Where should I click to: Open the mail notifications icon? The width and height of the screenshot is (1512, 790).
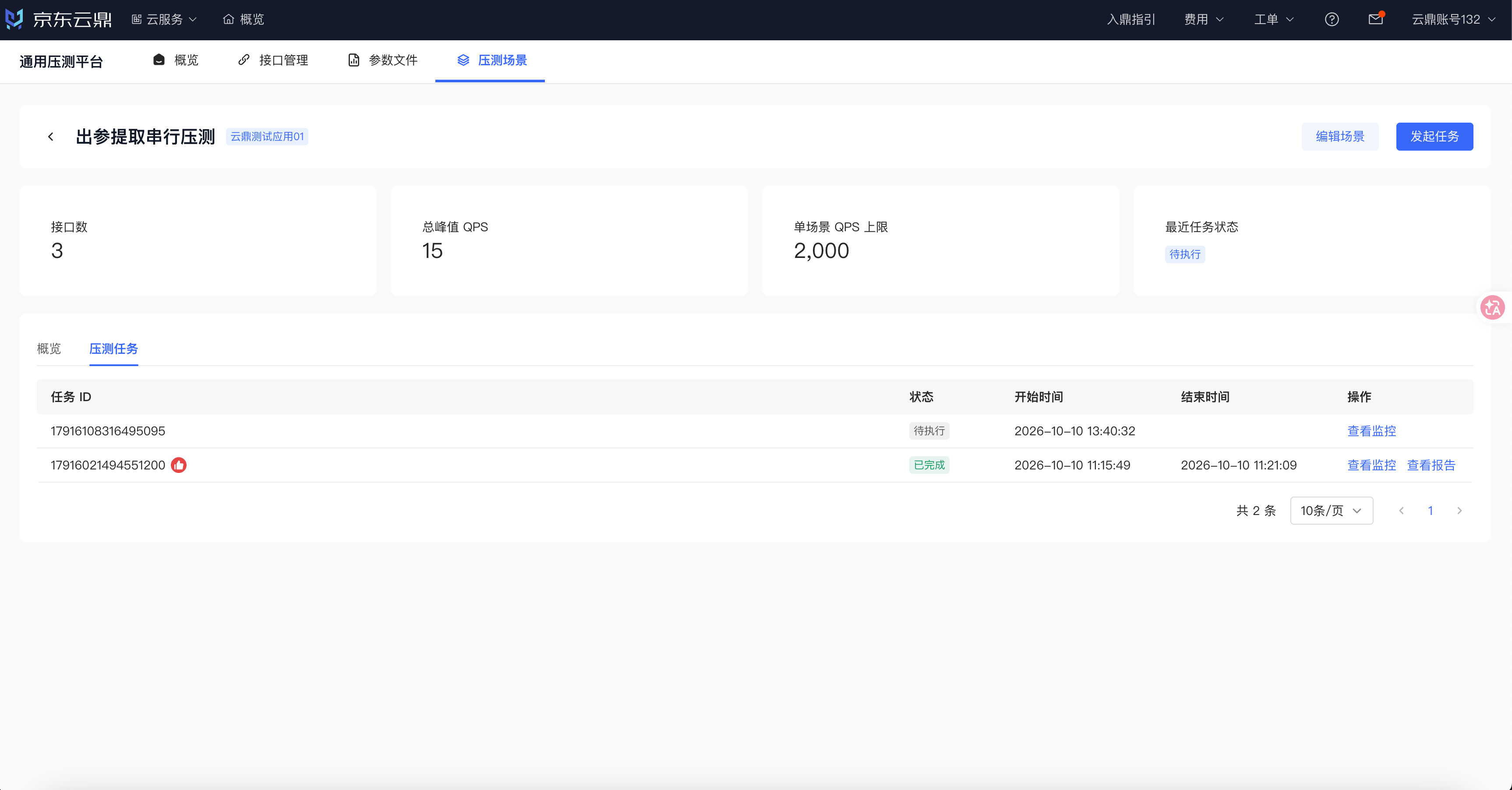pyautogui.click(x=1376, y=19)
